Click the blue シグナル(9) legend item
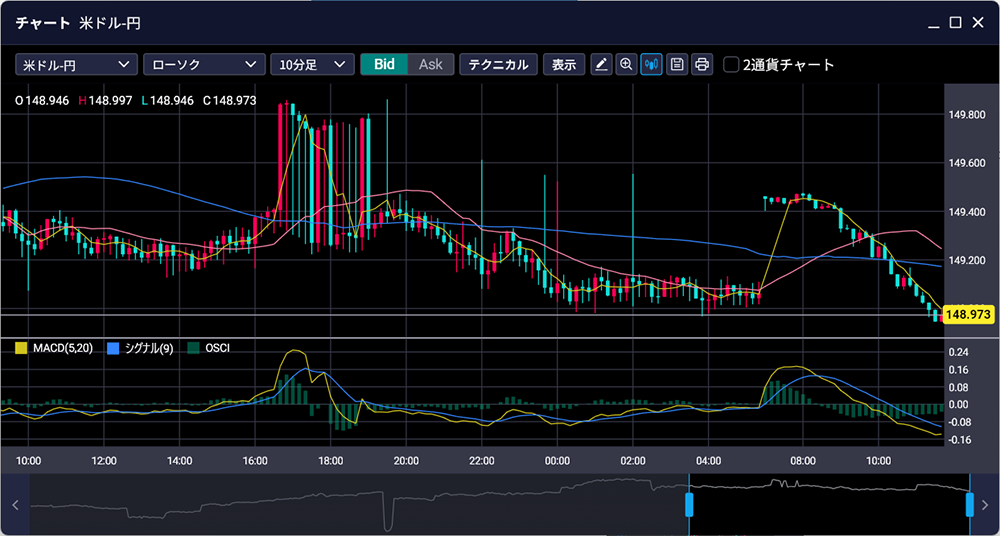This screenshot has height=536, width=1000. click(140, 348)
